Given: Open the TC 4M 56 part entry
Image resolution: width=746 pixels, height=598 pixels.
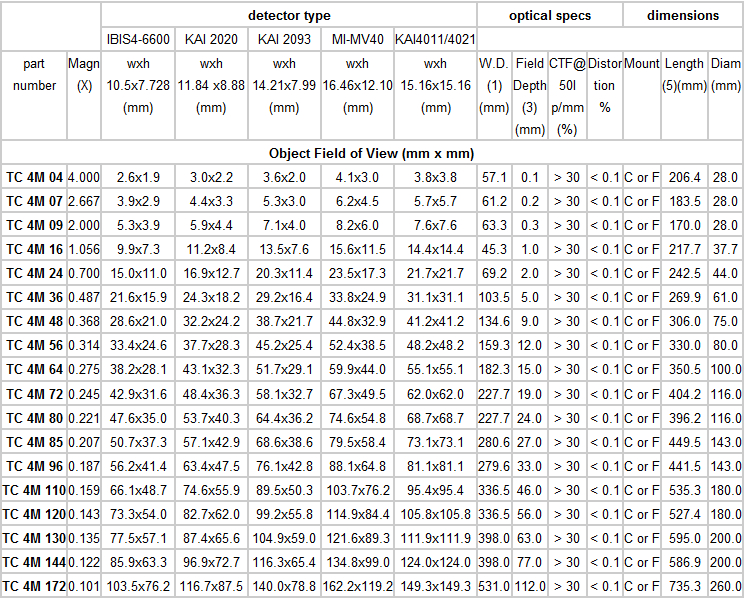Looking at the screenshot, I should [35, 345].
